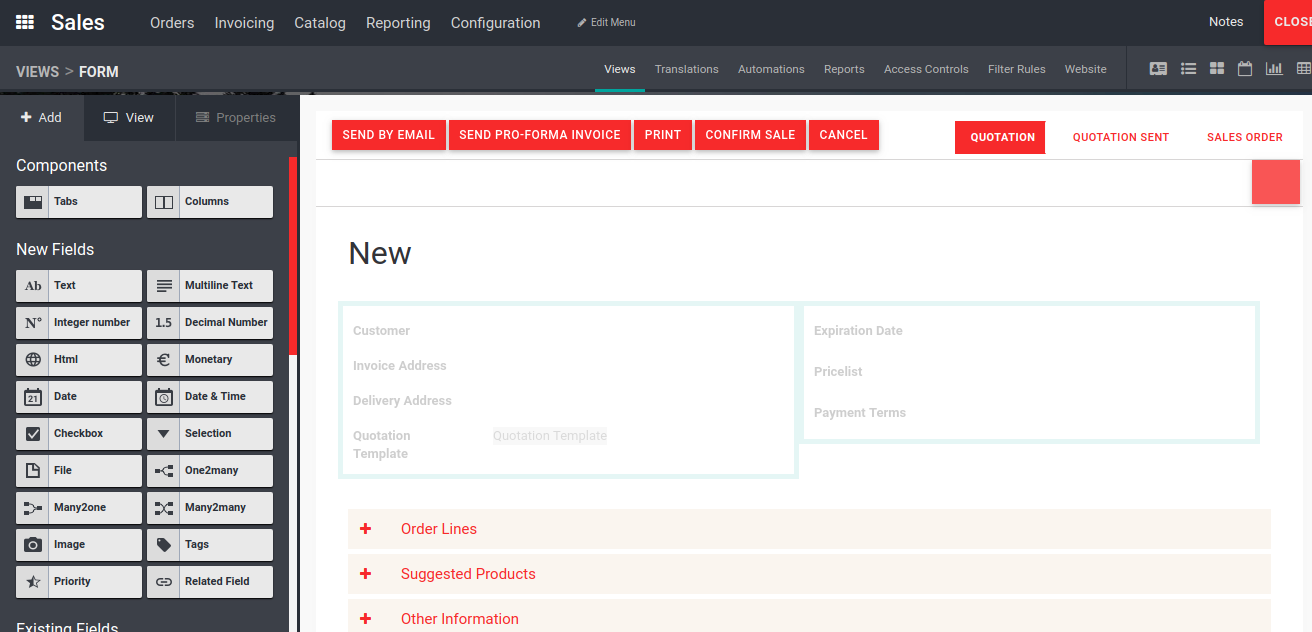Image resolution: width=1312 pixels, height=632 pixels.
Task: Open the Orders menu
Action: 172,23
